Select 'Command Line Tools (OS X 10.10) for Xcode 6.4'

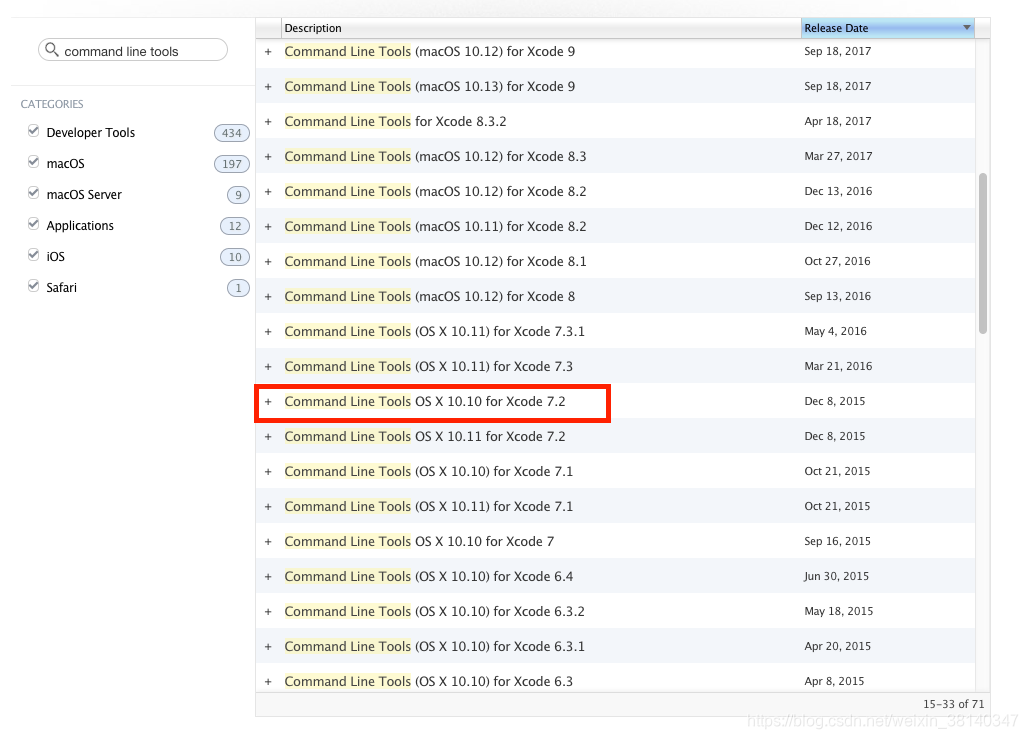(x=429, y=576)
